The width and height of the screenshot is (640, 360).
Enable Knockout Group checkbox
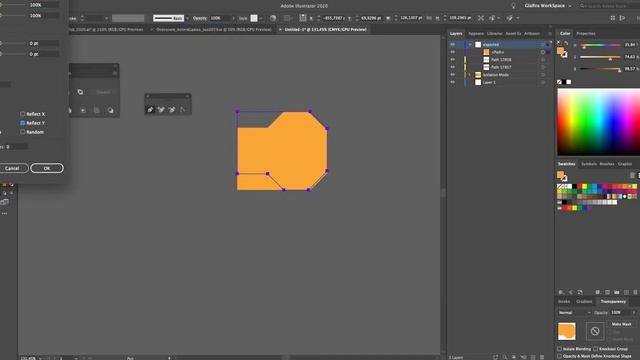(x=596, y=349)
